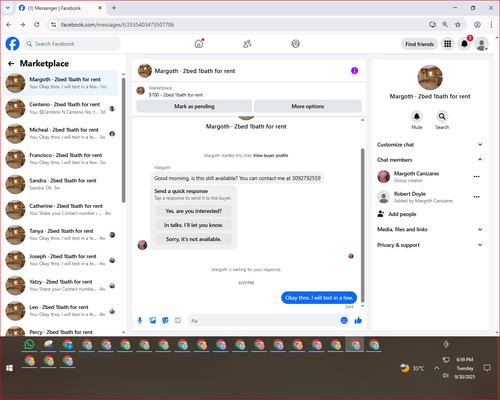This screenshot has width=500, height=400.
Task: Select the Sandra 2bed 1bath conversation
Action: pyautogui.click(x=61, y=184)
